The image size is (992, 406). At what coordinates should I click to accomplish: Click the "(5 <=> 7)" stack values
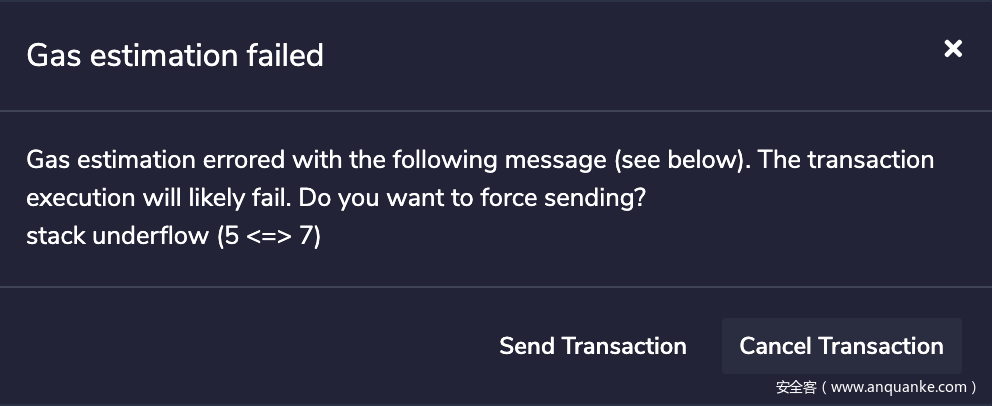[268, 239]
